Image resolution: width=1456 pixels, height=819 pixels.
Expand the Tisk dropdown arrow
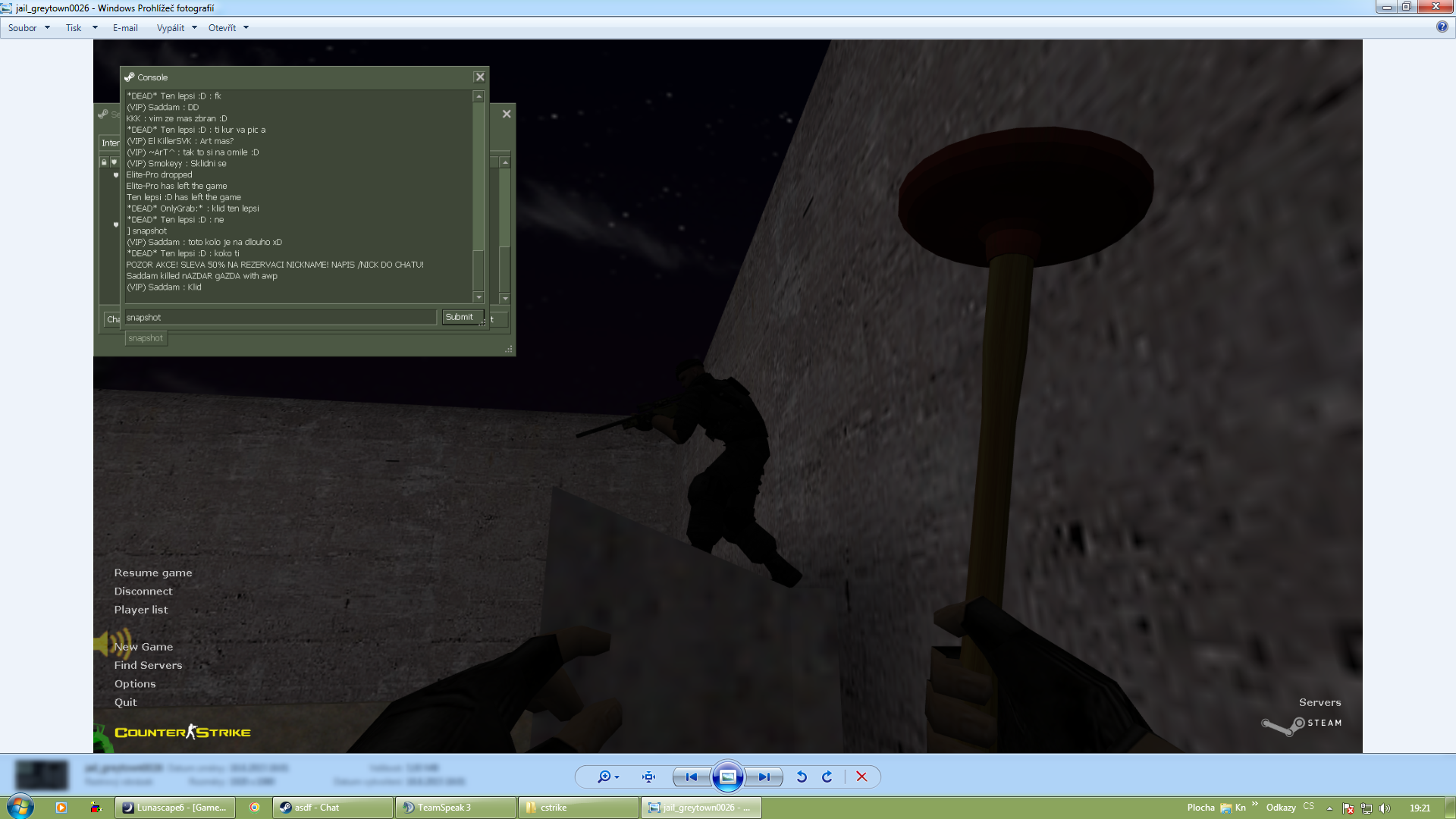coord(95,28)
